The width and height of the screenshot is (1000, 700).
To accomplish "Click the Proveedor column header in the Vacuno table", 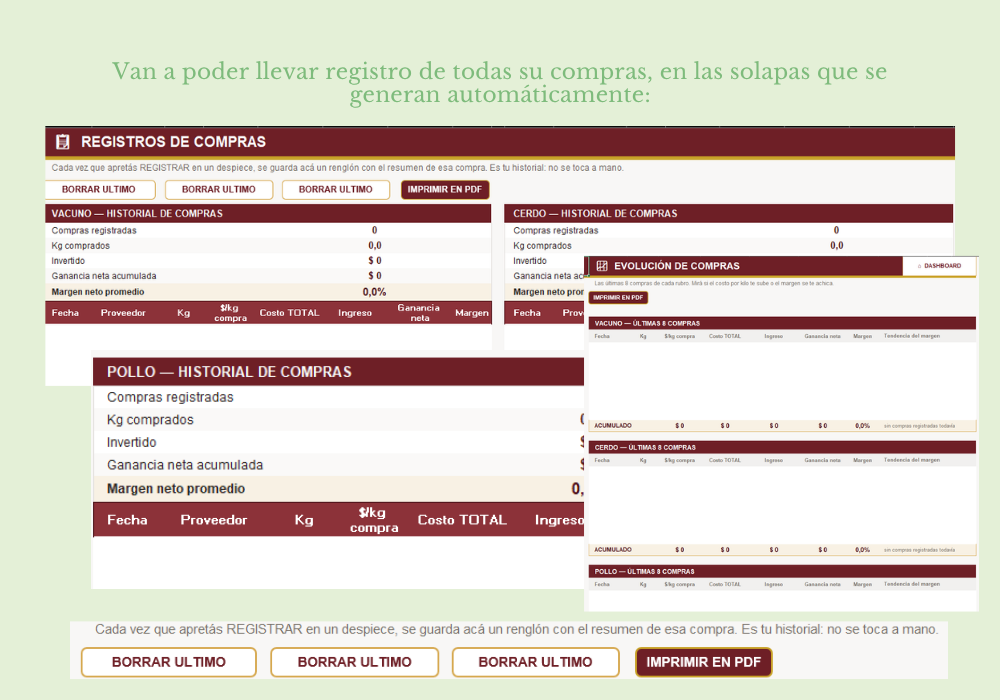I will tap(123, 313).
